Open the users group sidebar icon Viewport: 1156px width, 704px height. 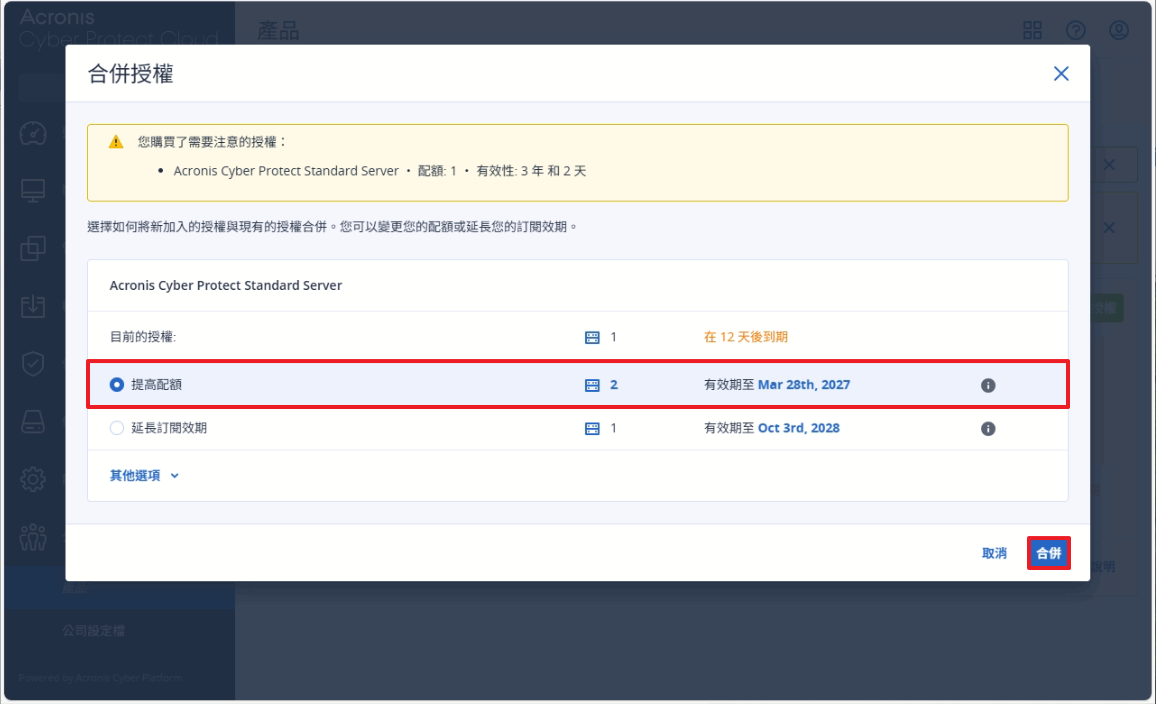click(x=33, y=537)
